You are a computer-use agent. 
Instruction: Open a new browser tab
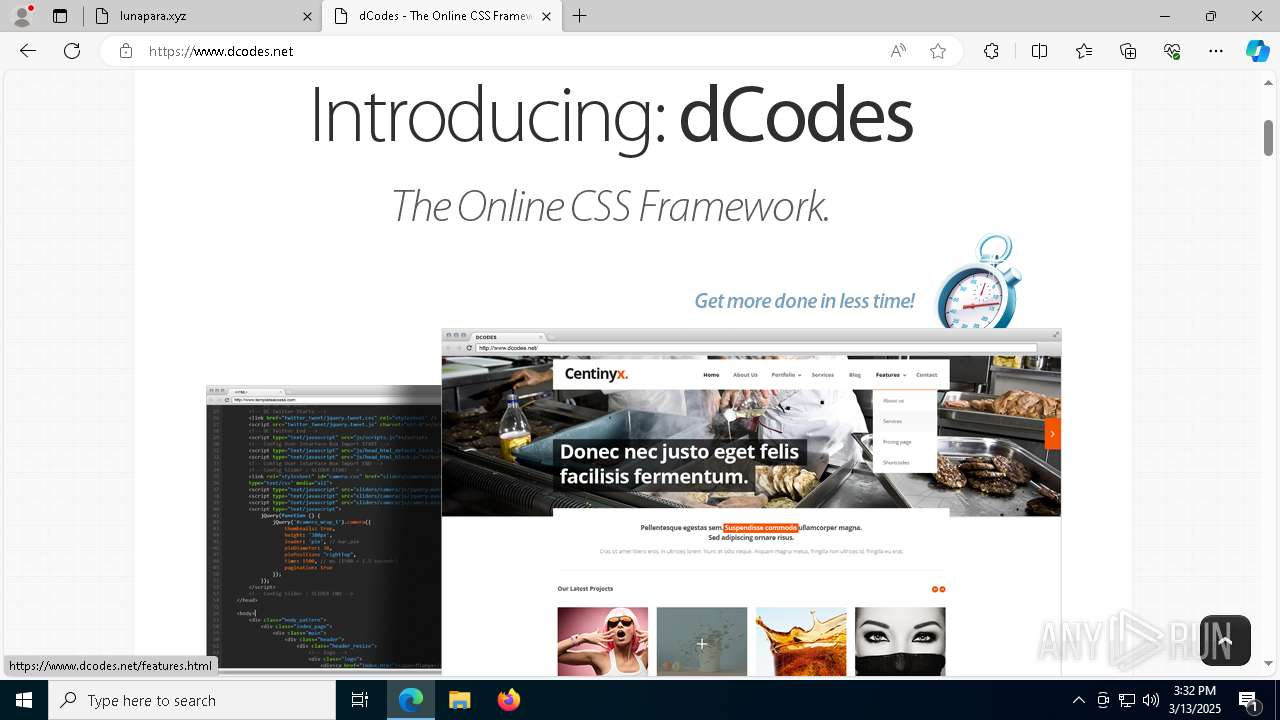[x=580, y=16]
